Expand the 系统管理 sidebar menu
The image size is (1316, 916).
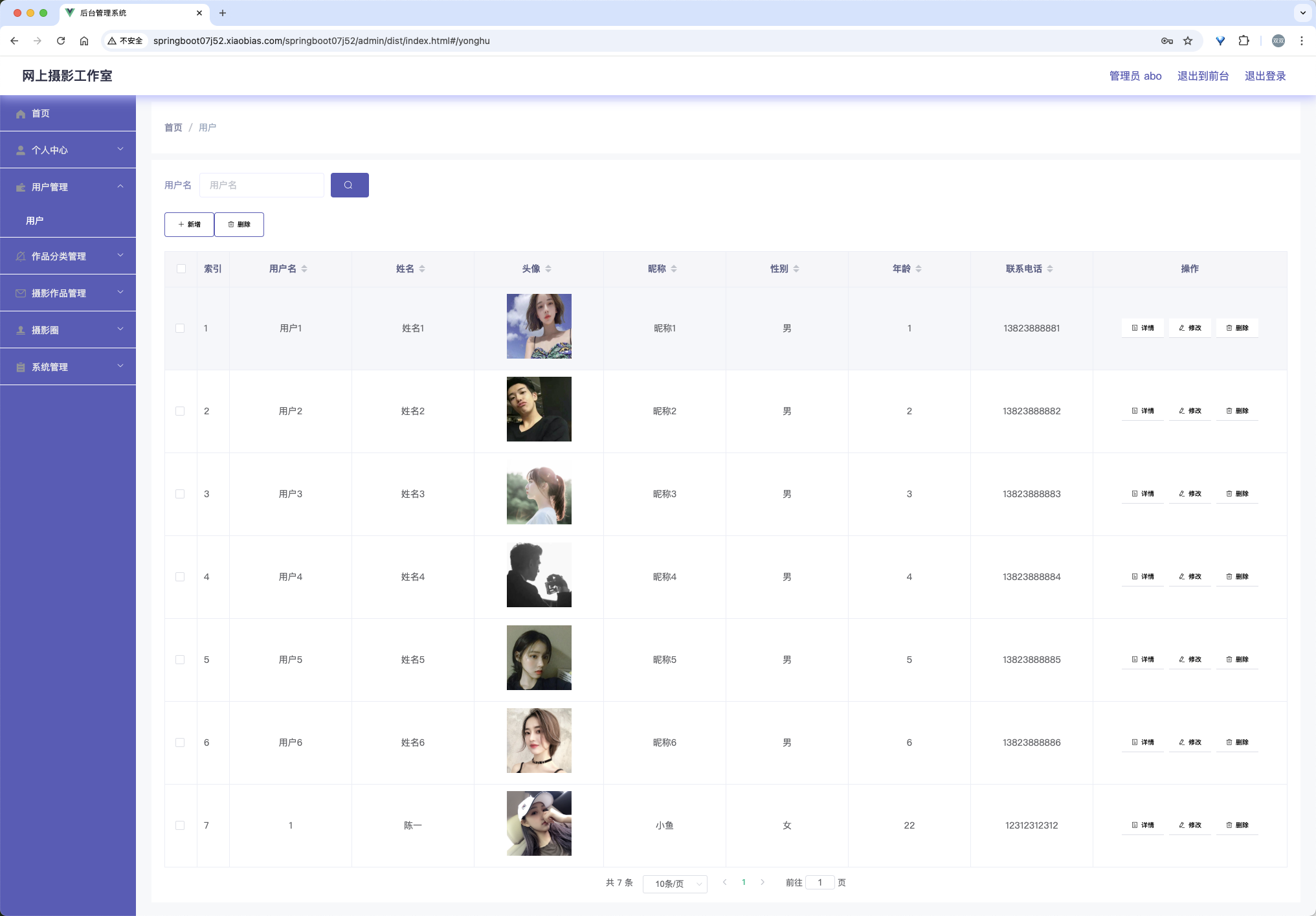[68, 367]
